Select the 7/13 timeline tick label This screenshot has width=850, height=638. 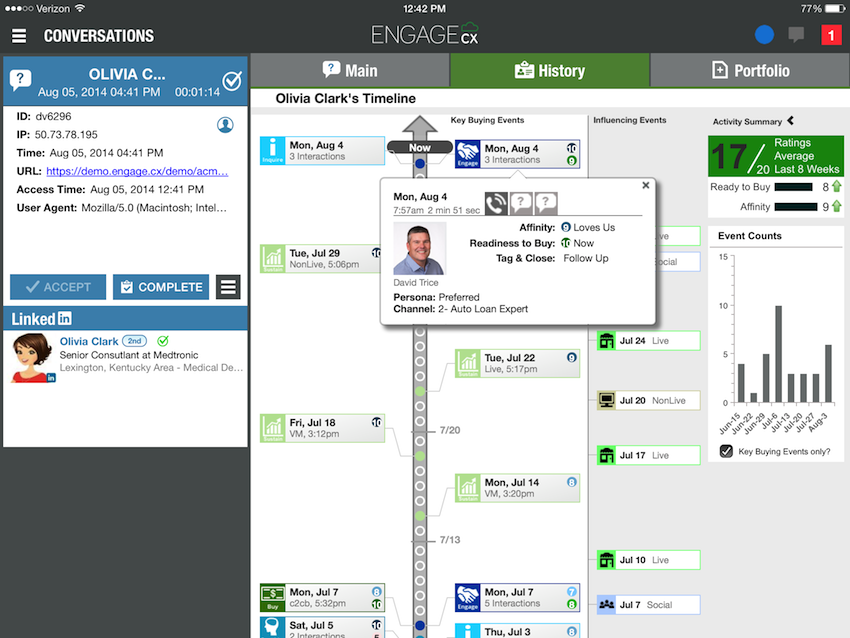[450, 540]
